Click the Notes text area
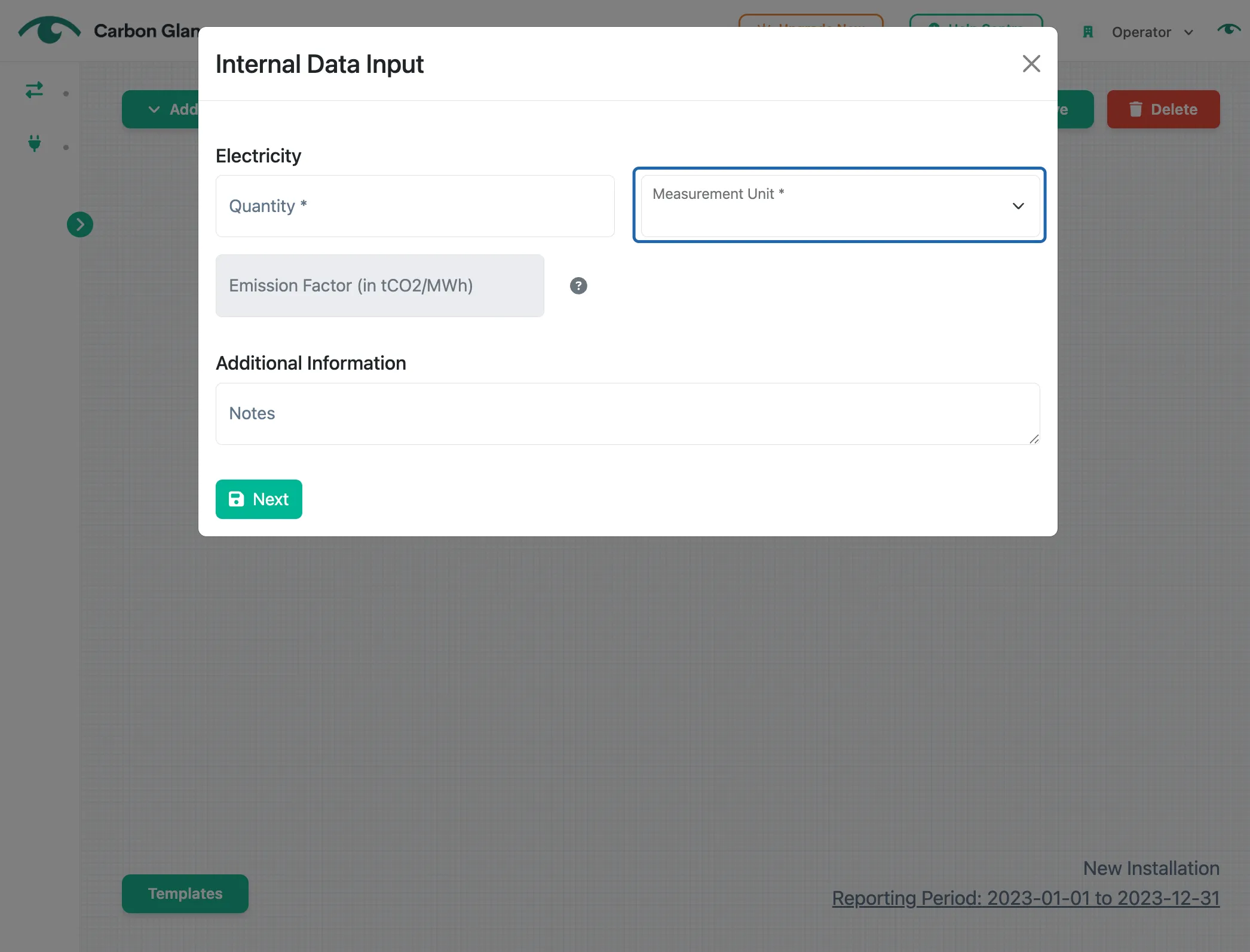This screenshot has width=1250, height=952. click(627, 413)
